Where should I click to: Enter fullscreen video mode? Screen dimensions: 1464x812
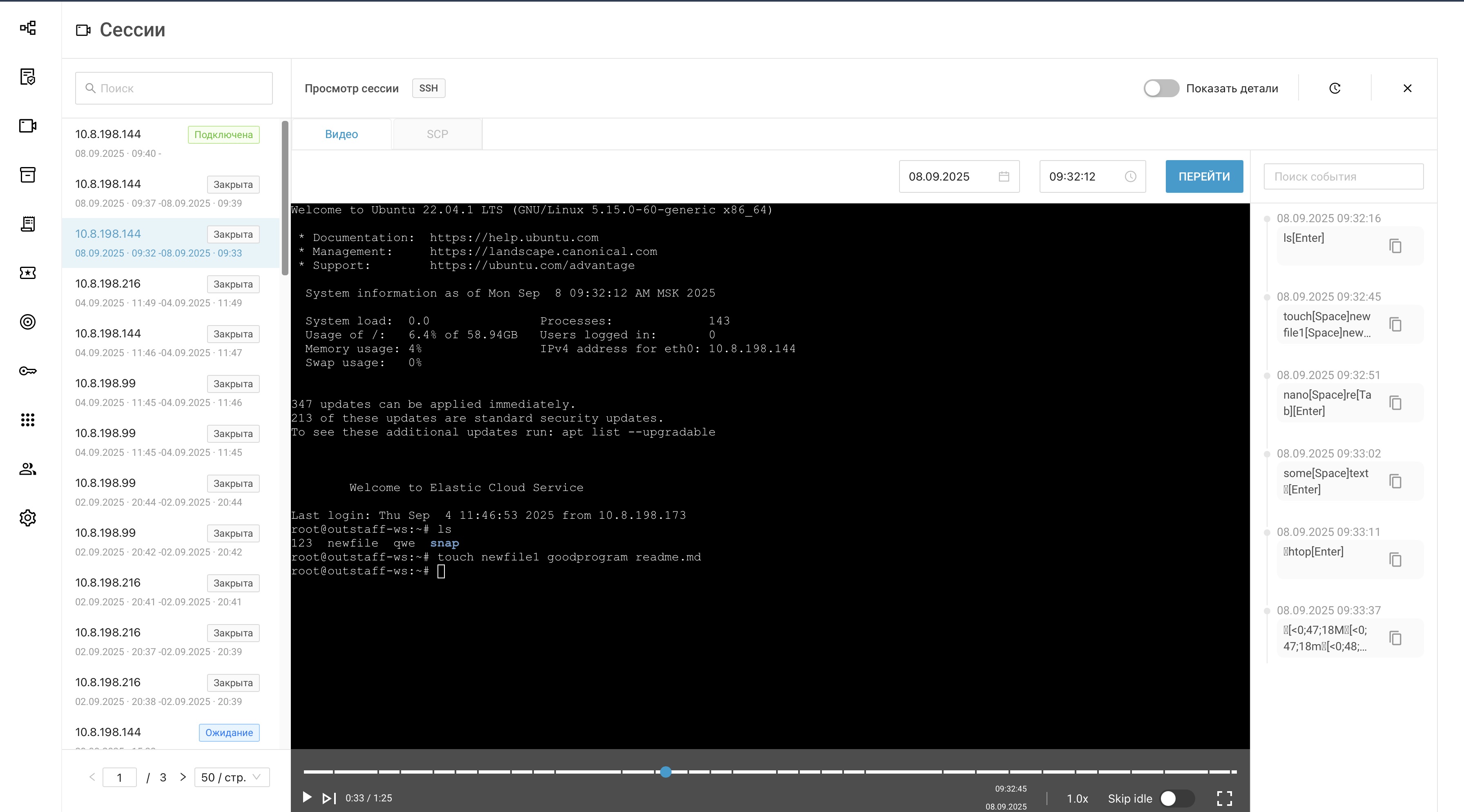click(x=1224, y=799)
